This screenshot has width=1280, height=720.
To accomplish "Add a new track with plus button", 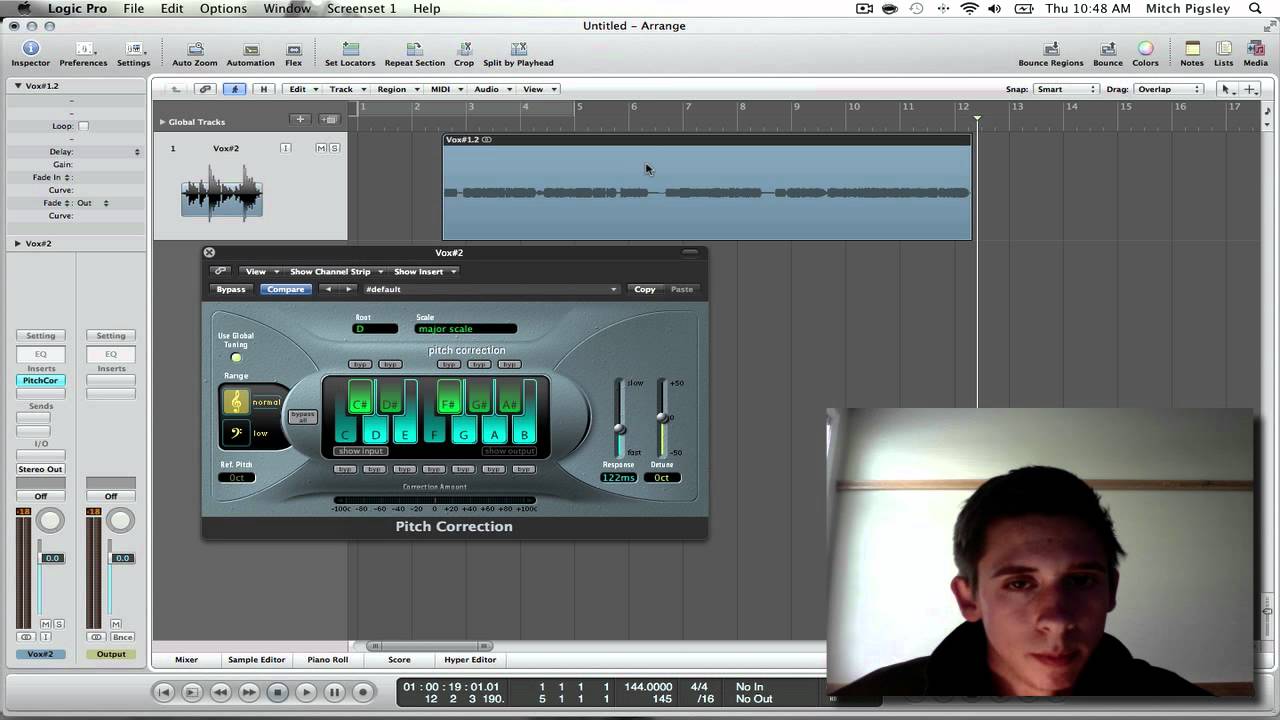I will (x=300, y=120).
